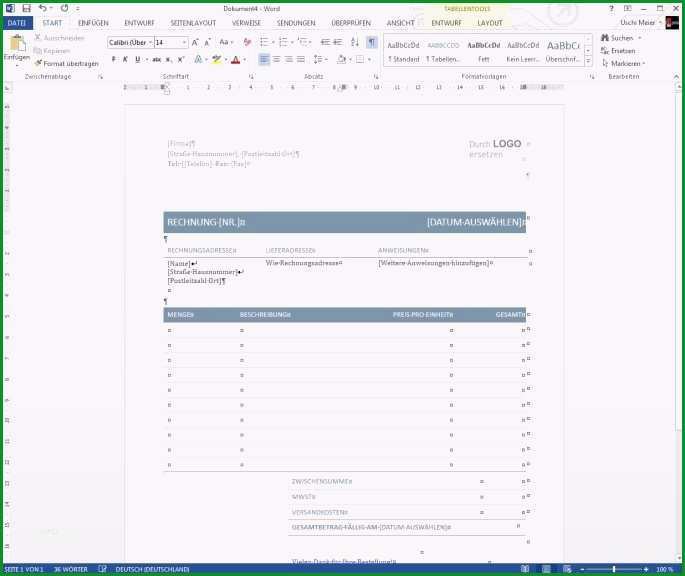Click the 100 % zoom level
The image size is (685, 576).
(664, 569)
